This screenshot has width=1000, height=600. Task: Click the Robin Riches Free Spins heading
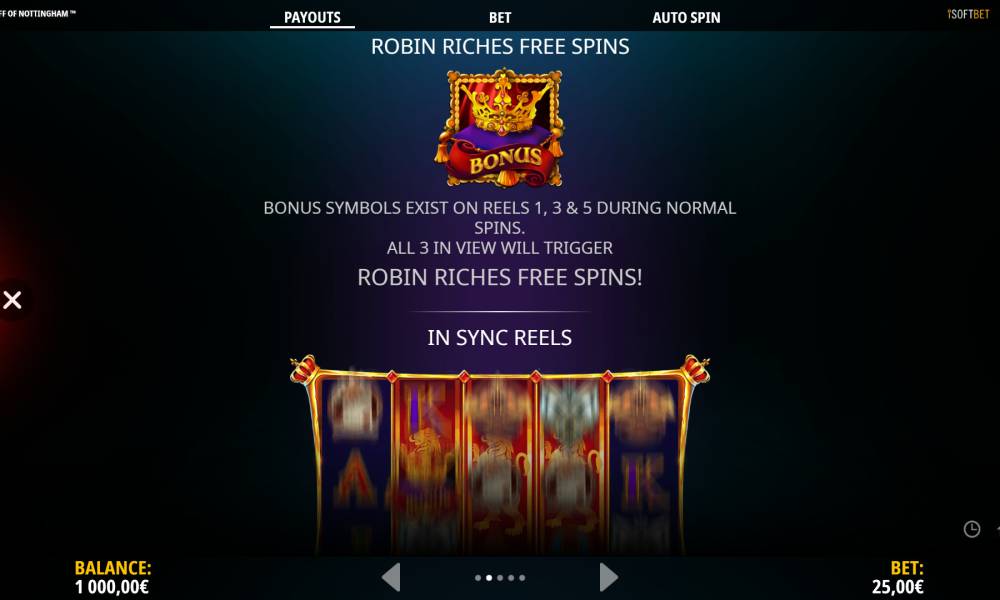tap(500, 47)
